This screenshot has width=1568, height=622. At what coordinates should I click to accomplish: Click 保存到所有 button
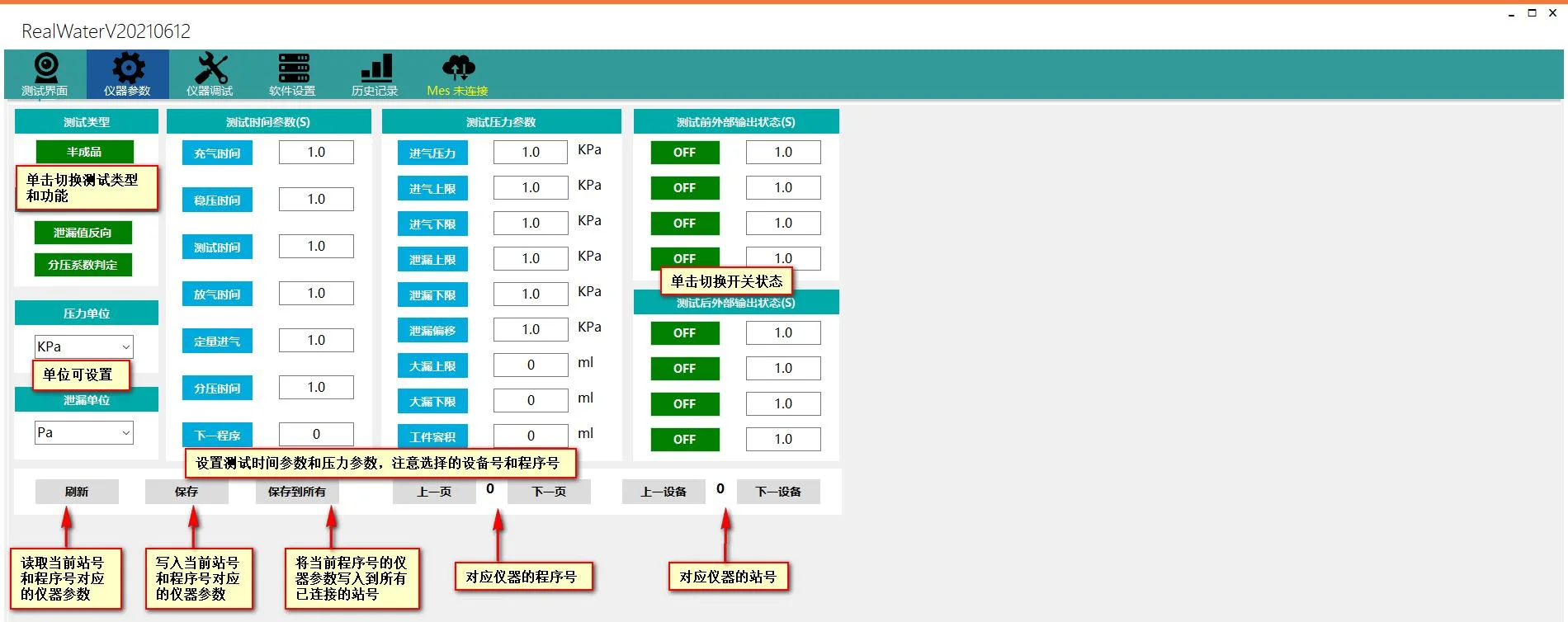(x=297, y=492)
